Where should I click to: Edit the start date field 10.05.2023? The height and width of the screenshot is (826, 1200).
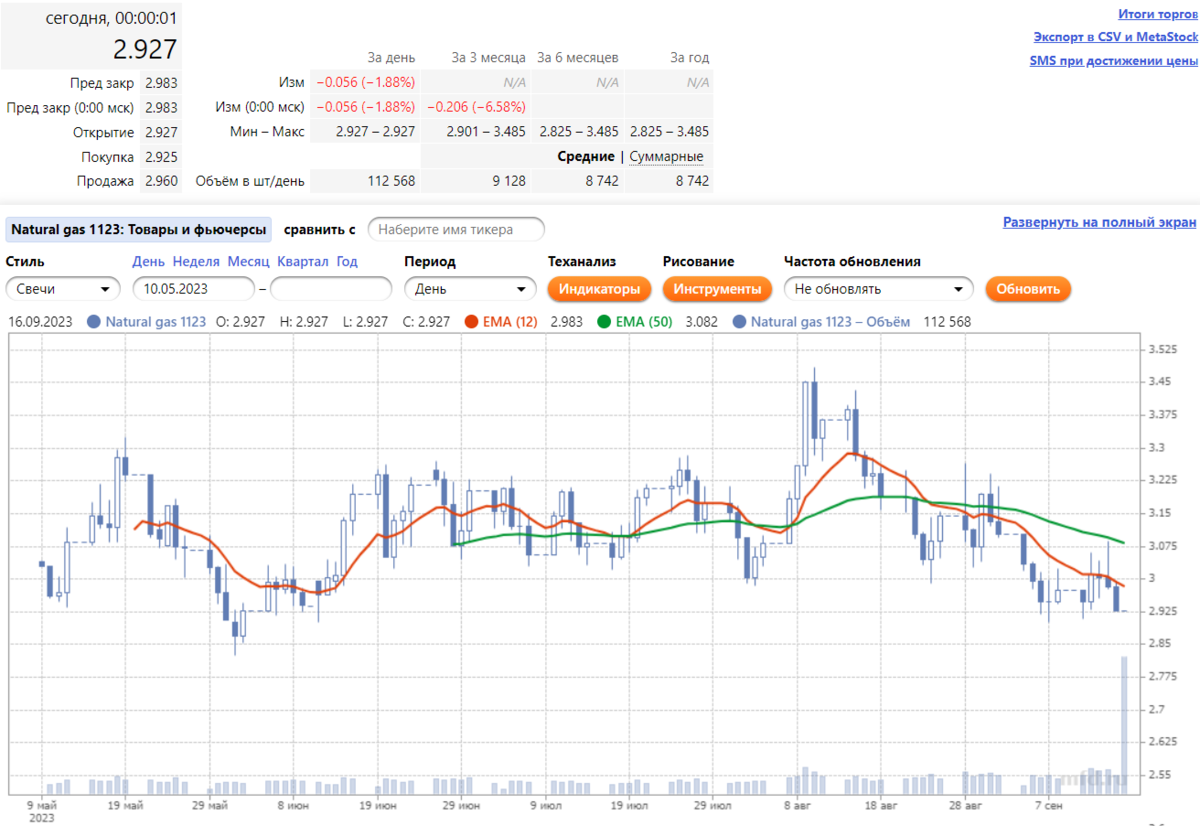193,289
